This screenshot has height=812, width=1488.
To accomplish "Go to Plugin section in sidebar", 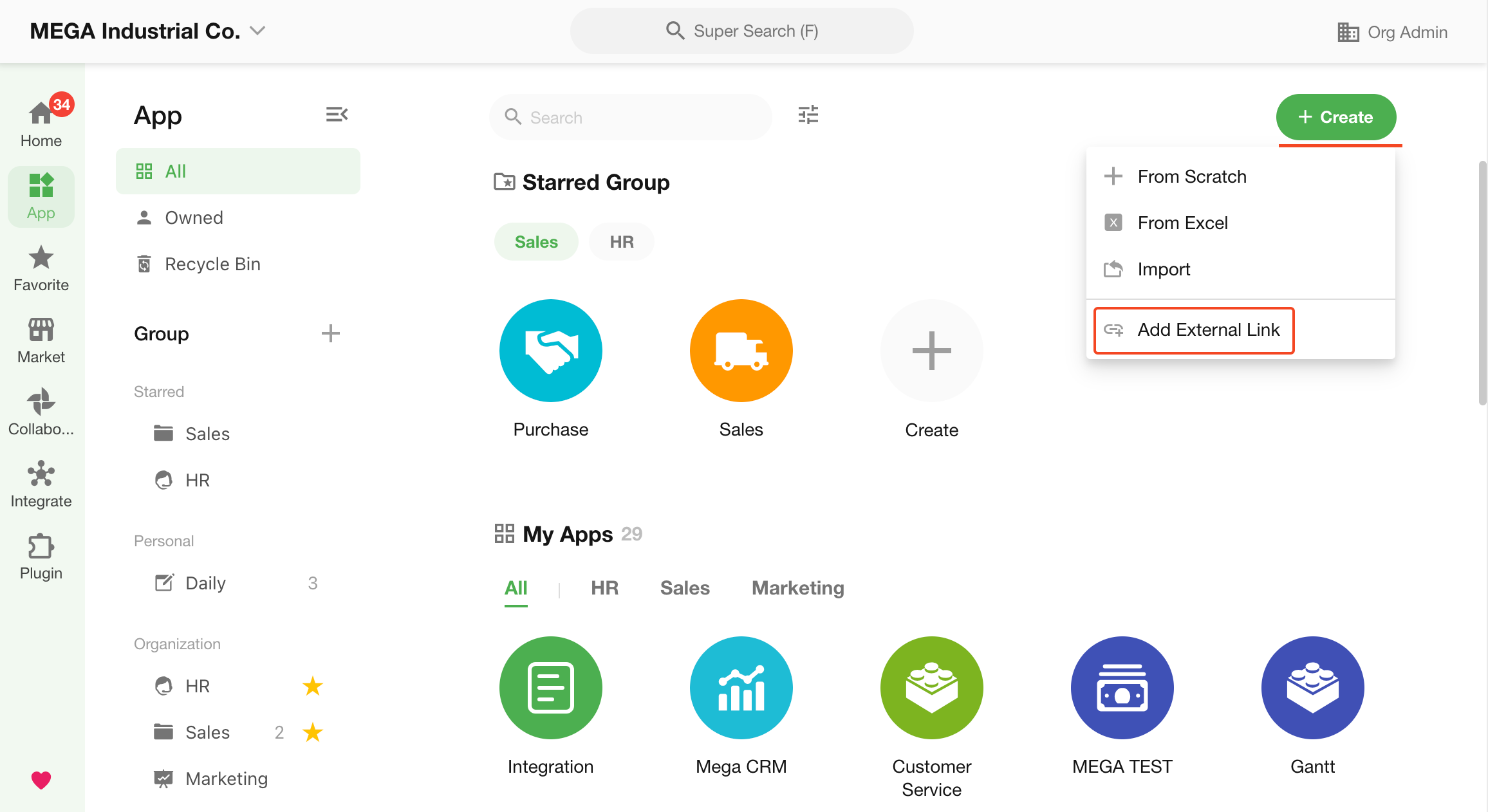I will pos(41,557).
